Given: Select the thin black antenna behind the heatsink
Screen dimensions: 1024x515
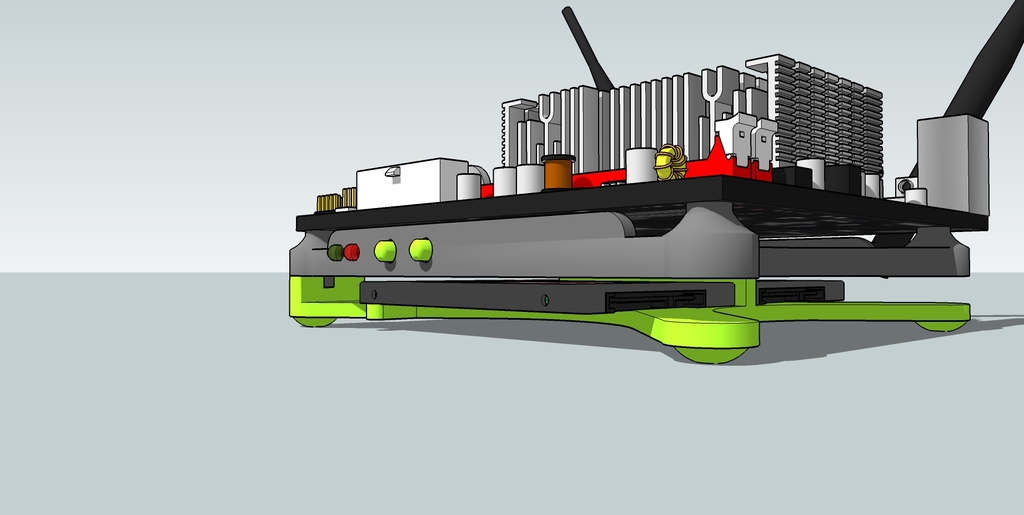Looking at the screenshot, I should pos(588,48).
